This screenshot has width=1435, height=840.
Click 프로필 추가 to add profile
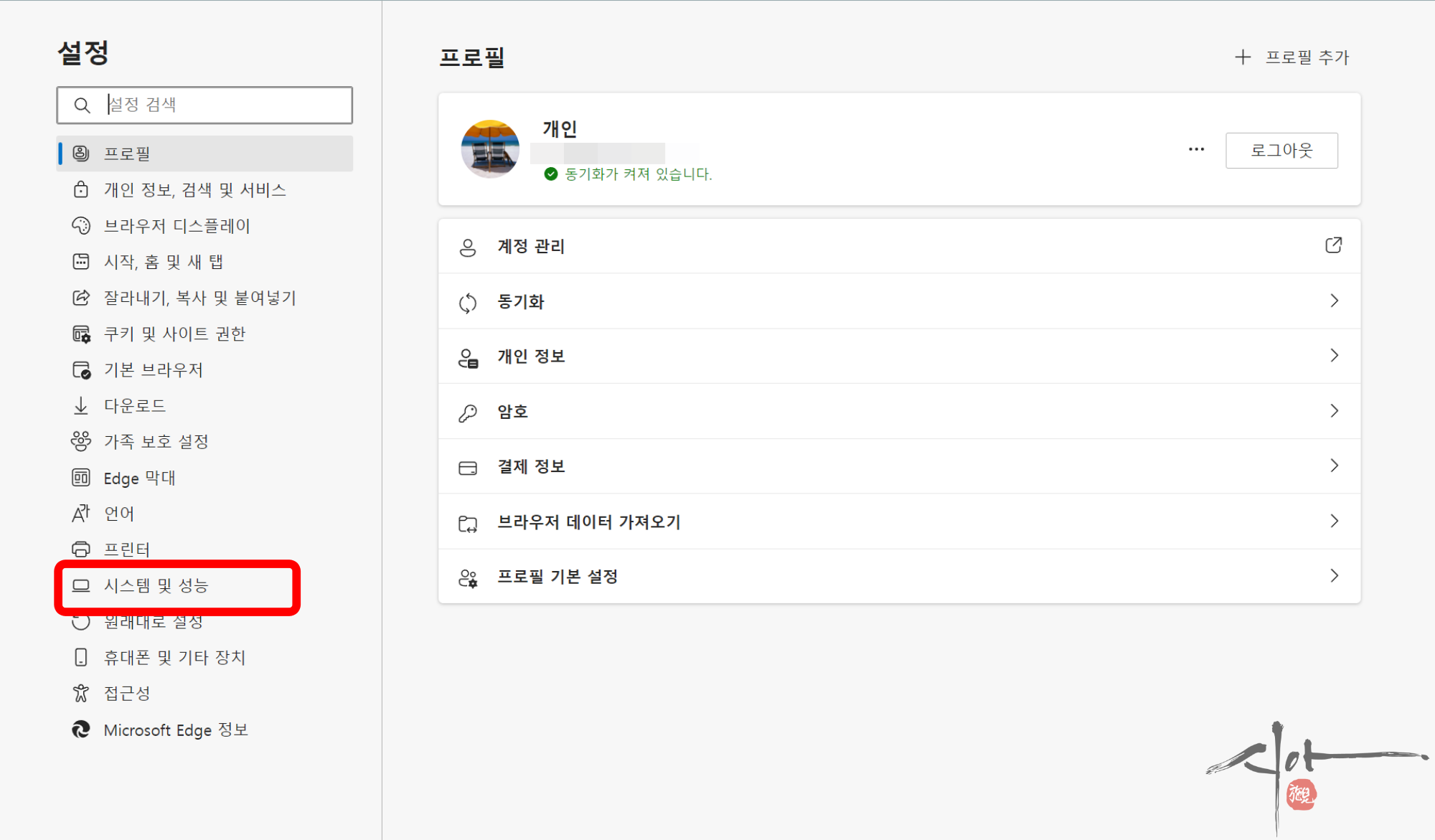[x=1292, y=57]
